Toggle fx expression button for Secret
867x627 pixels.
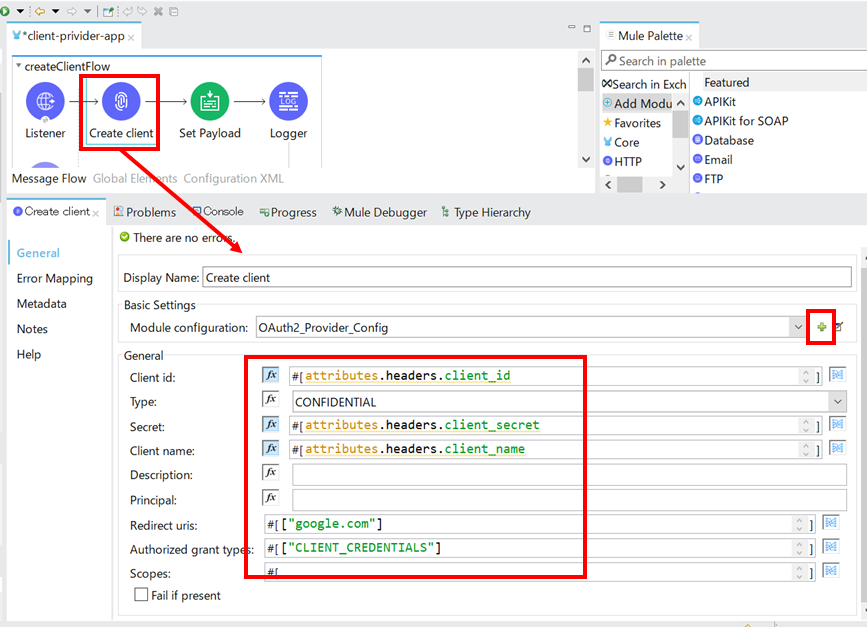(271, 424)
